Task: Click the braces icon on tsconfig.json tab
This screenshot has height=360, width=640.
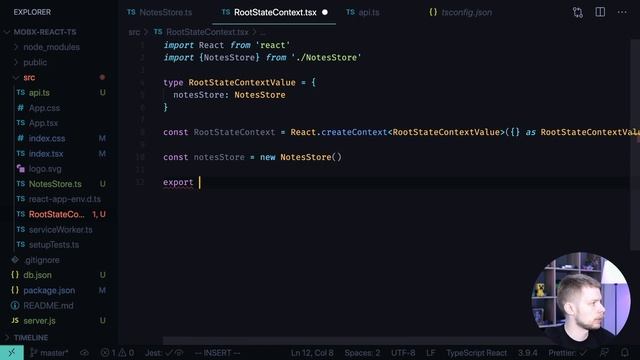Action: 433,12
